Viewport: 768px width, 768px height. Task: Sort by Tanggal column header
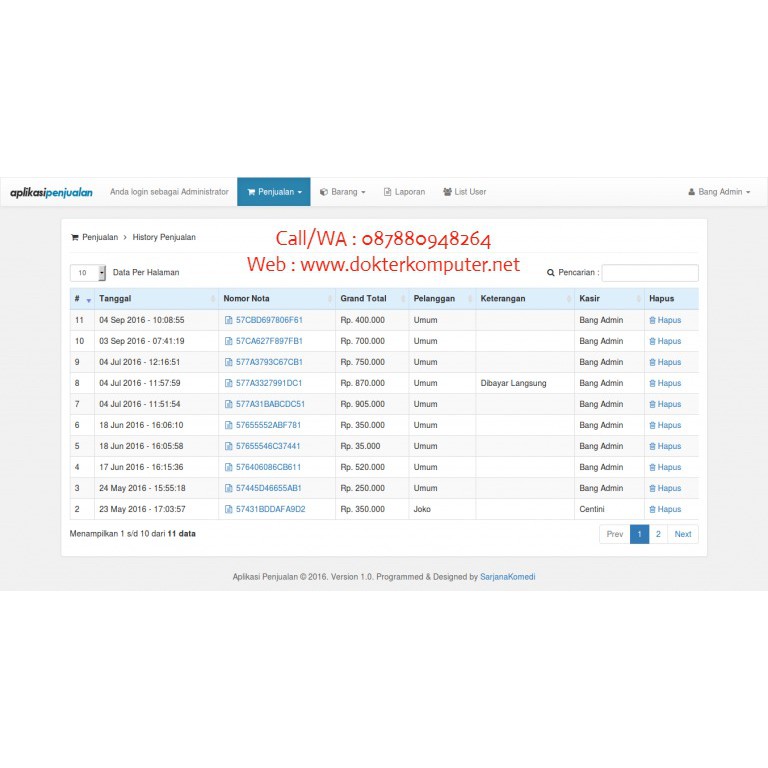pos(156,299)
